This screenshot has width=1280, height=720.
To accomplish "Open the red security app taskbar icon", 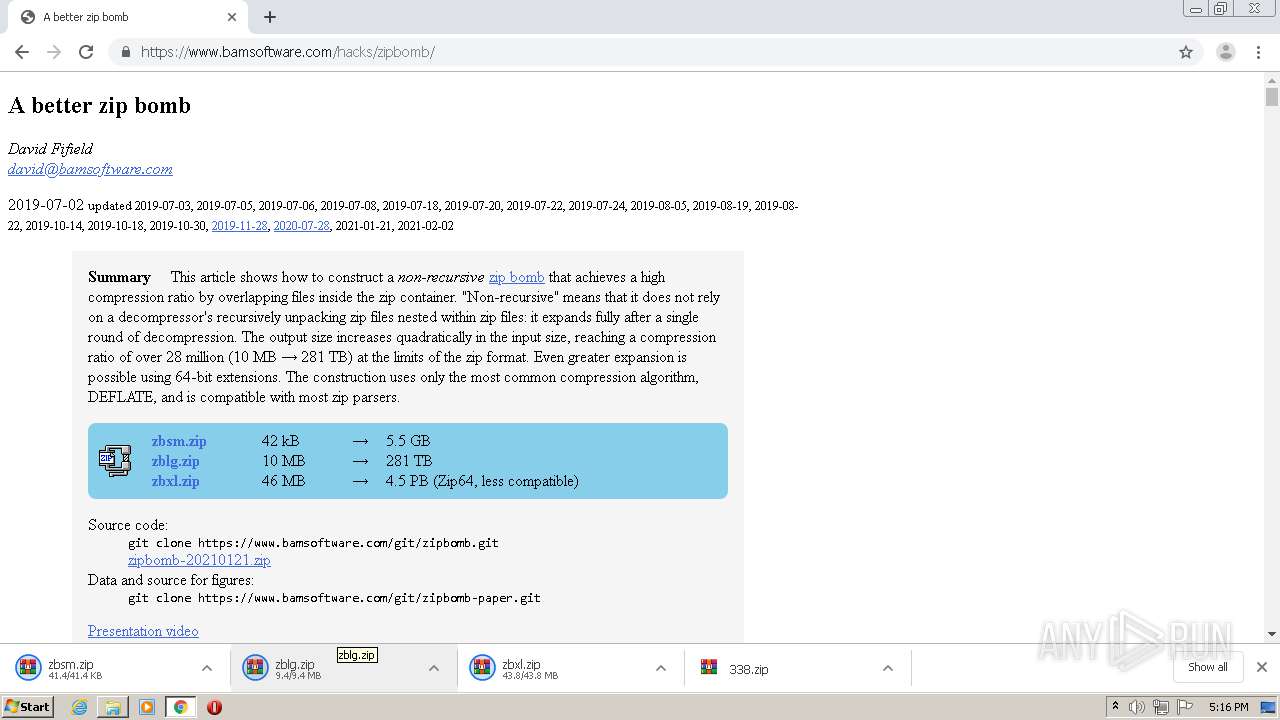I will point(214,707).
